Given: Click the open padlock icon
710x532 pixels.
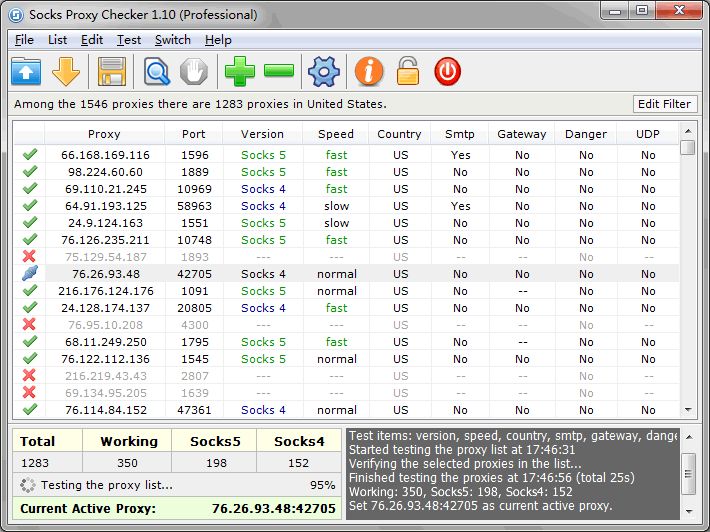Looking at the screenshot, I should (407, 71).
